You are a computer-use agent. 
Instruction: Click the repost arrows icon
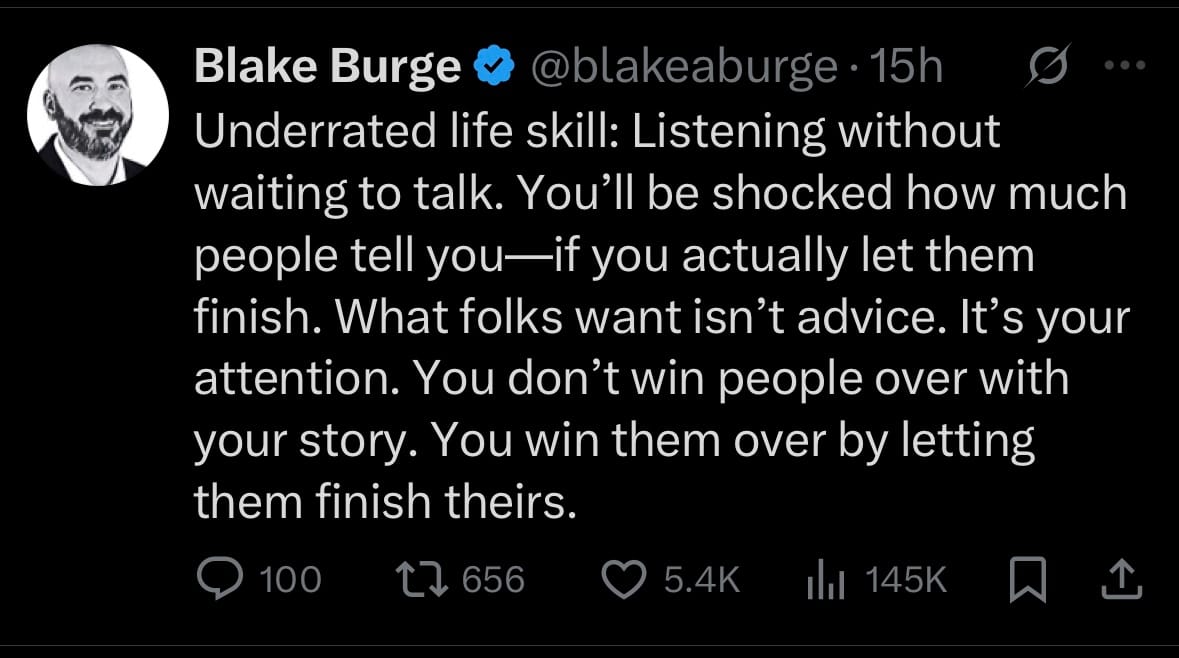tap(423, 580)
